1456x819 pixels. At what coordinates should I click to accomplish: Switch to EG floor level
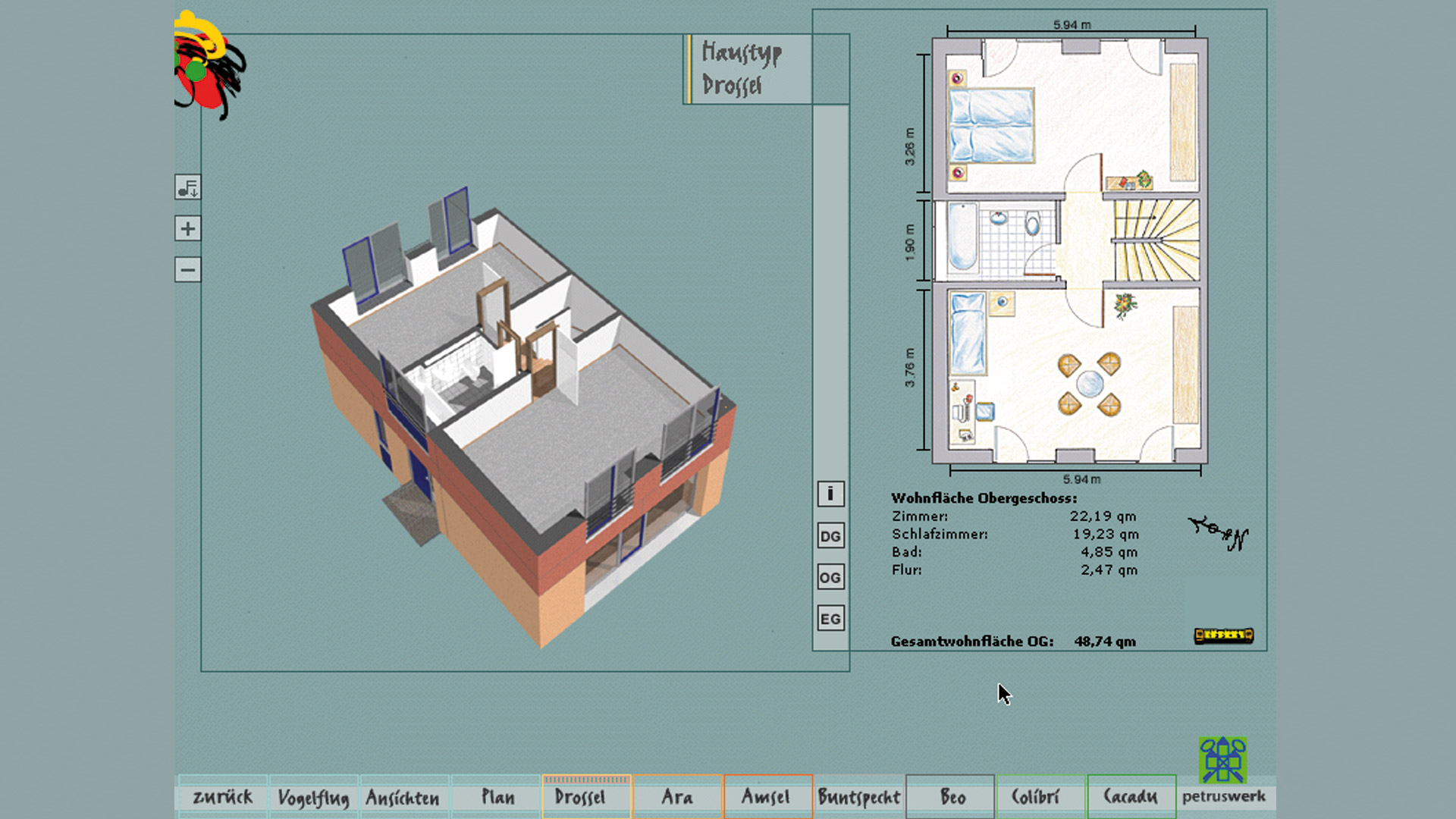(830, 619)
